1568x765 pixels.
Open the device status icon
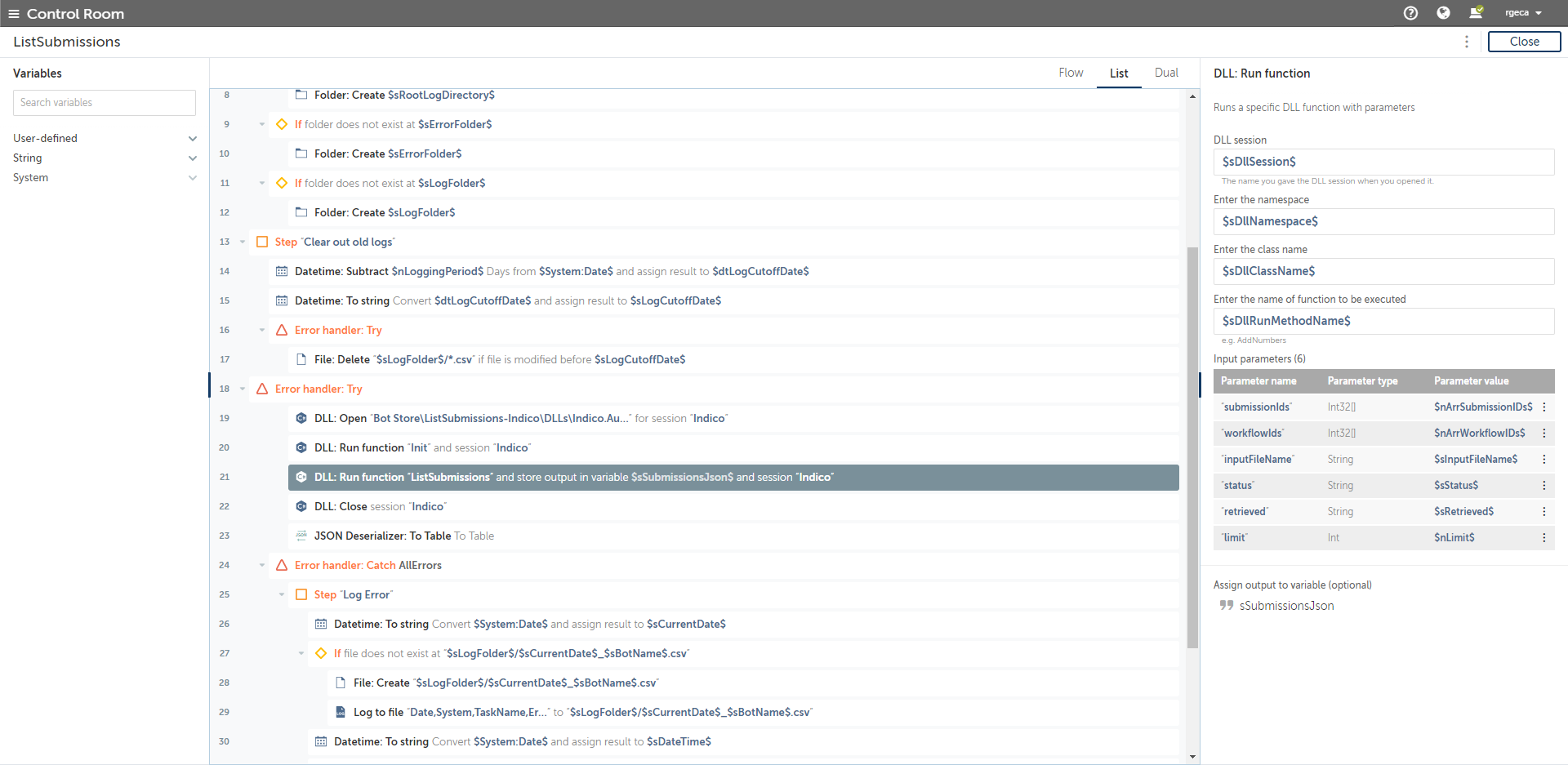1476,12
